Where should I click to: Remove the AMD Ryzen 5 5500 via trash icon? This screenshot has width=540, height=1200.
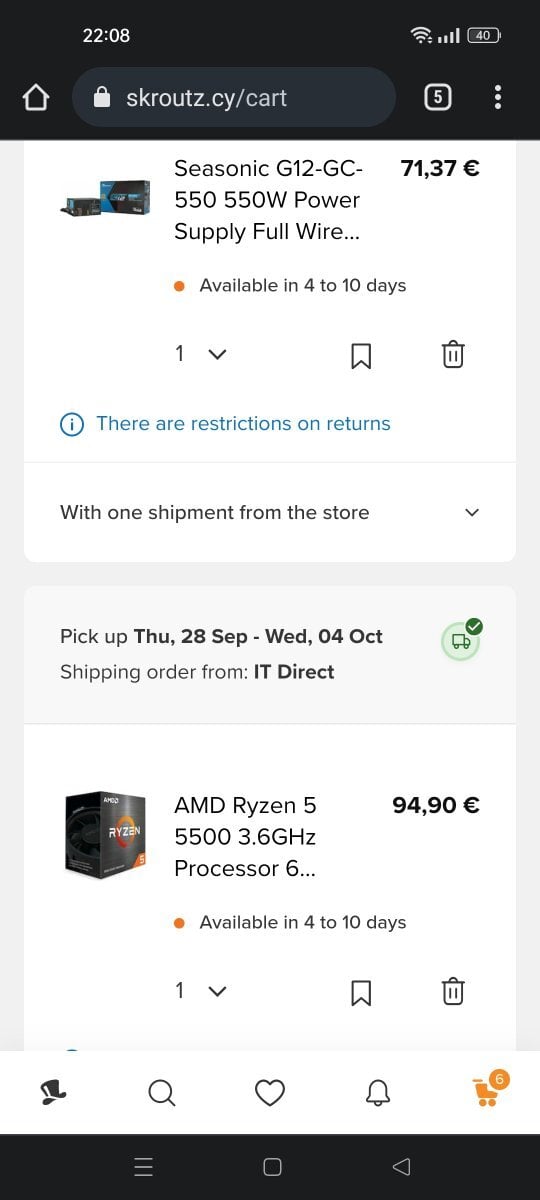453,991
